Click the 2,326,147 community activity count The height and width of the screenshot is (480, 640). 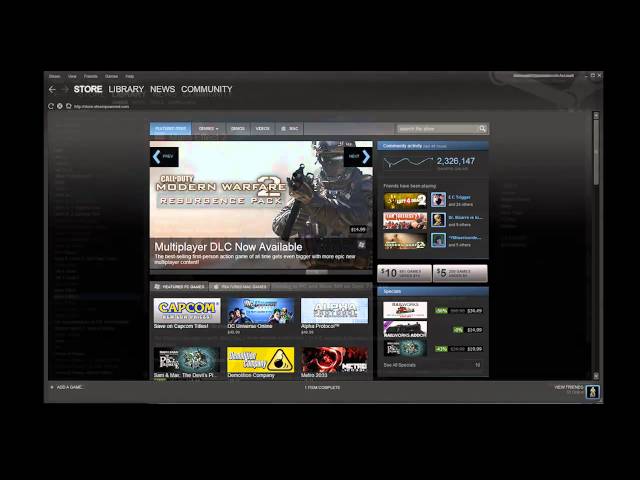click(x=456, y=161)
